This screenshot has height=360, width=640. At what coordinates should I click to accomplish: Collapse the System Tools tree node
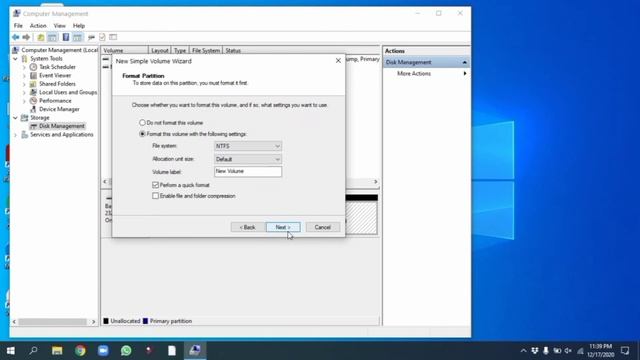pos(16,59)
